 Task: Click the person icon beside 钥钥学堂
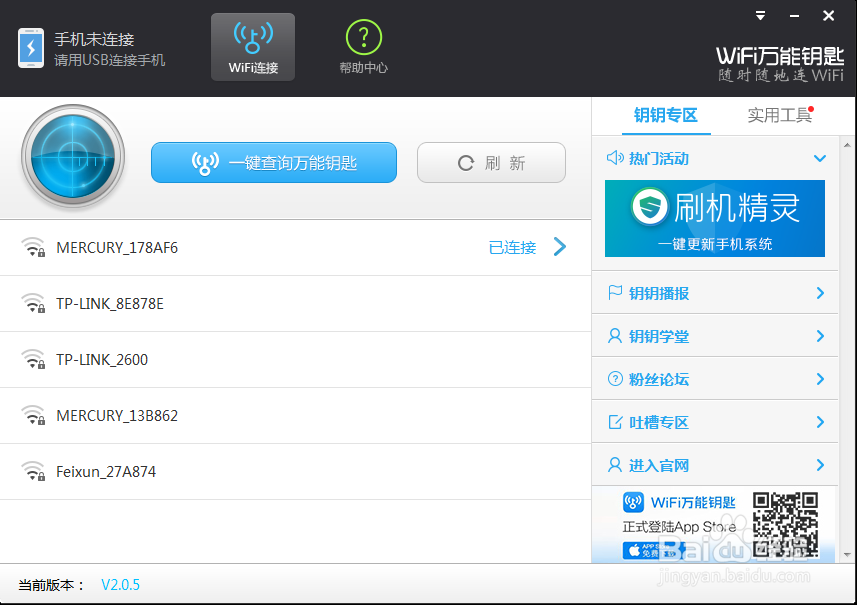coord(615,336)
